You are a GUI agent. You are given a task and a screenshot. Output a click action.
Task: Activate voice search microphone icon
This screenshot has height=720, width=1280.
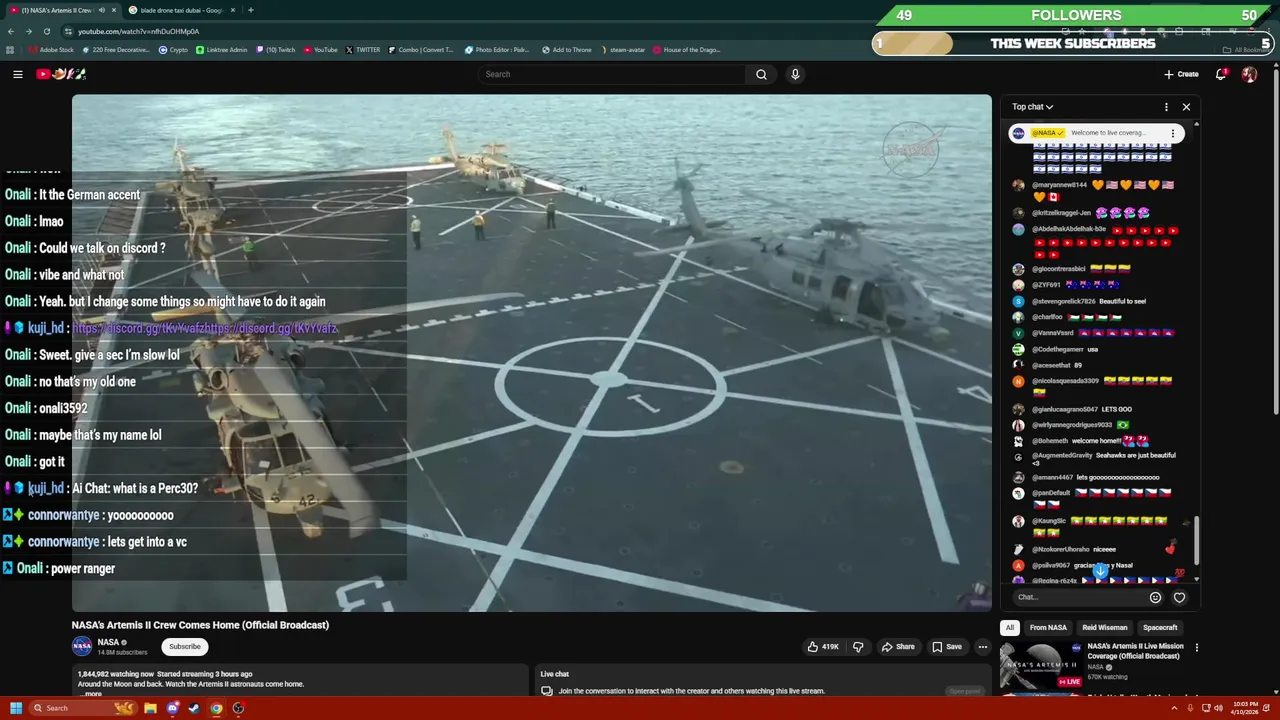point(795,74)
